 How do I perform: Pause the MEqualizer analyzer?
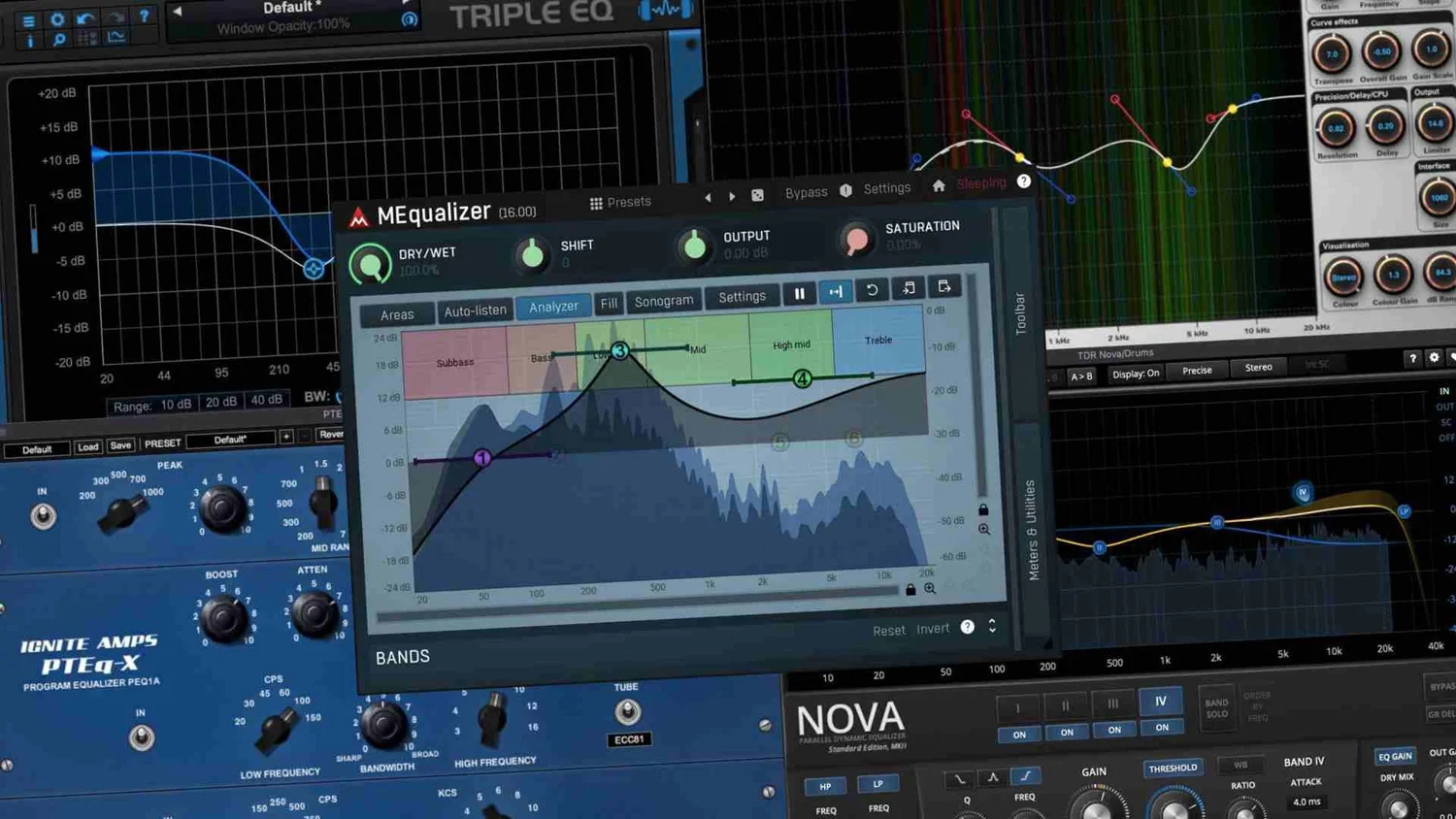pos(800,292)
